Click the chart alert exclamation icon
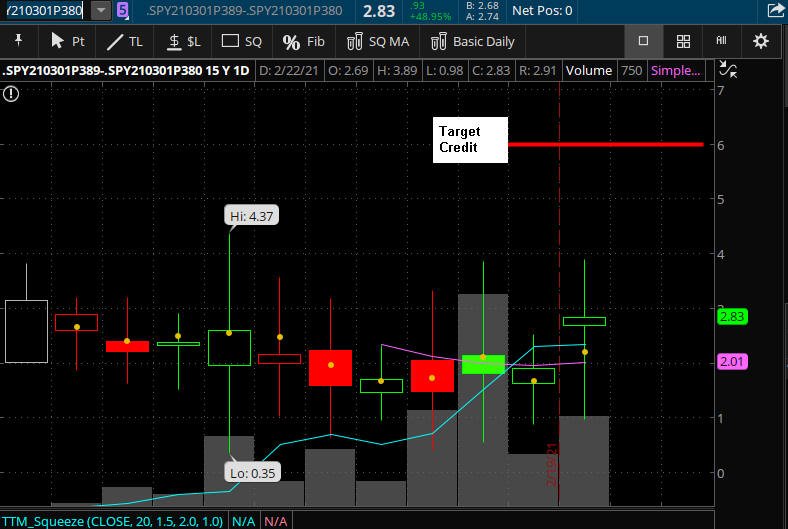The height and width of the screenshot is (529, 788). [11, 93]
